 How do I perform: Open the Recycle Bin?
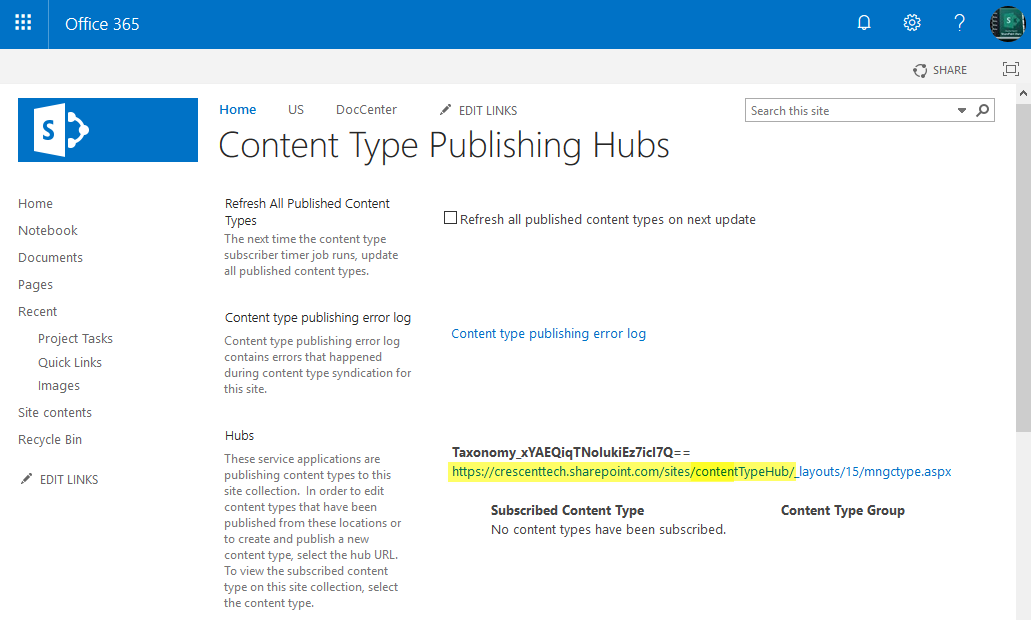(49, 439)
